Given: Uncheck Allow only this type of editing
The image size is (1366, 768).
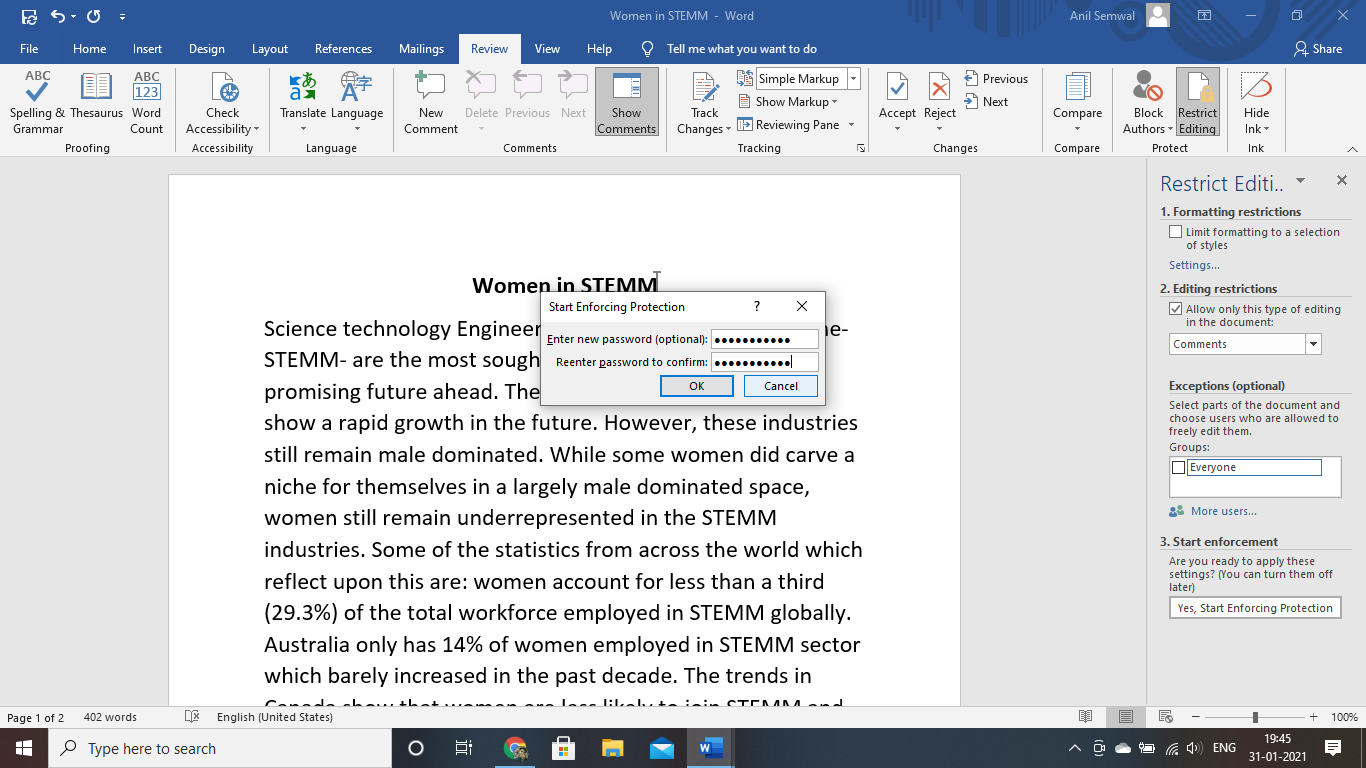Looking at the screenshot, I should click(x=1176, y=309).
